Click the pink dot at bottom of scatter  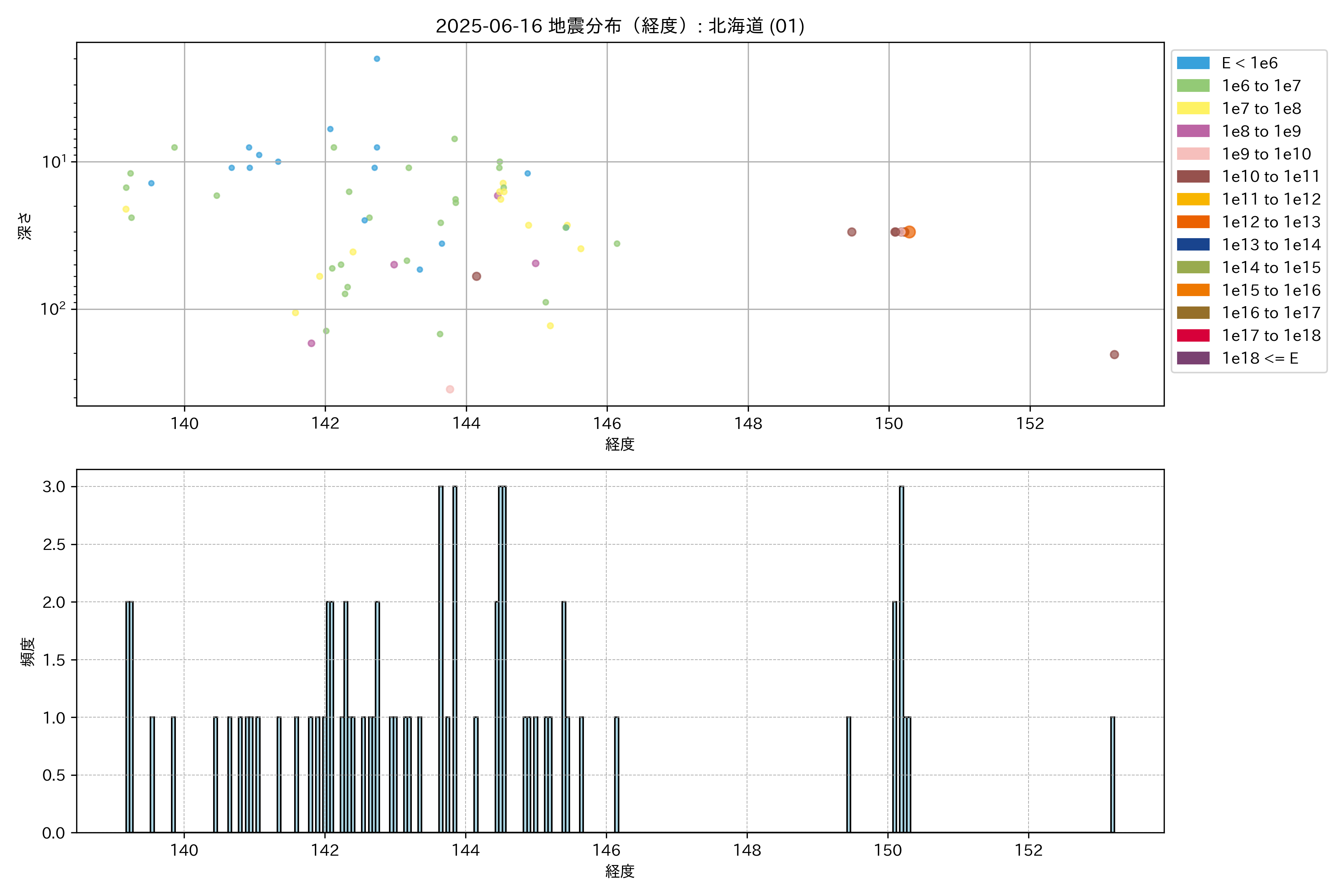tap(450, 389)
